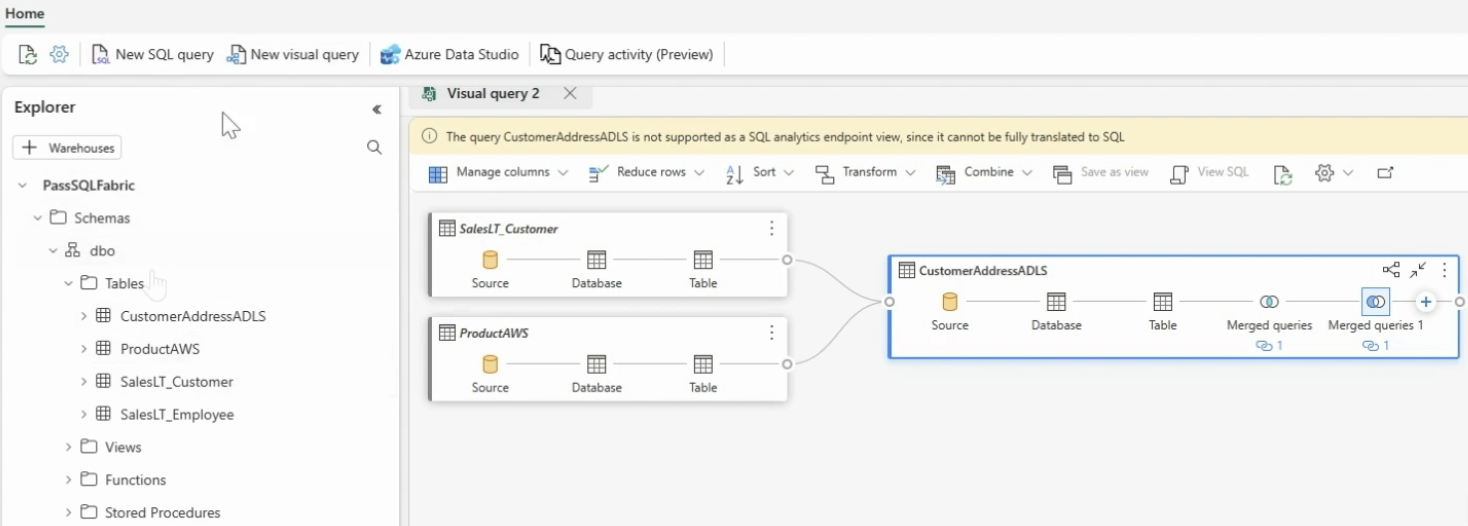1468x526 pixels.
Task: Open the Sort dropdown
Action: (x=759, y=173)
